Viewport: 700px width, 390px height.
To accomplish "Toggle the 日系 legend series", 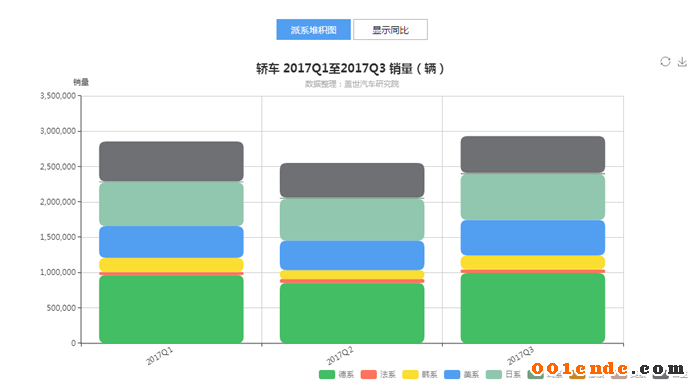I will pos(503,374).
